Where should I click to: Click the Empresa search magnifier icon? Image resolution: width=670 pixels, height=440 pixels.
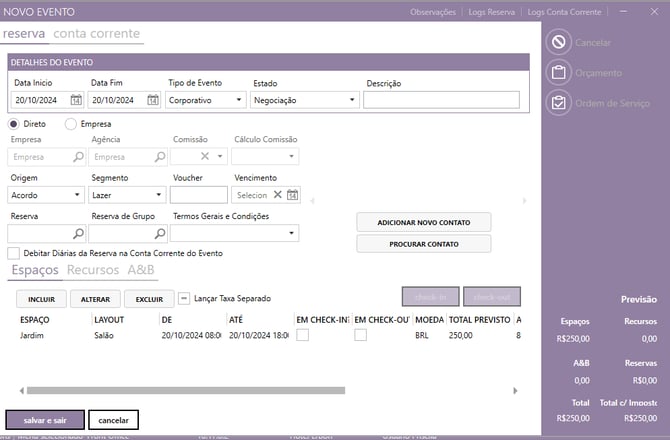[78, 157]
